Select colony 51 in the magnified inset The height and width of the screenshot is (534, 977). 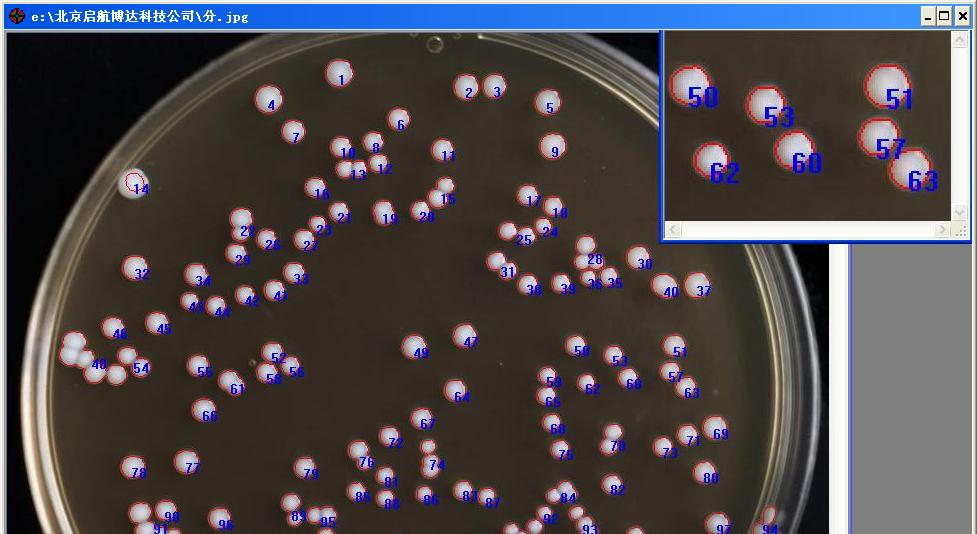point(887,86)
